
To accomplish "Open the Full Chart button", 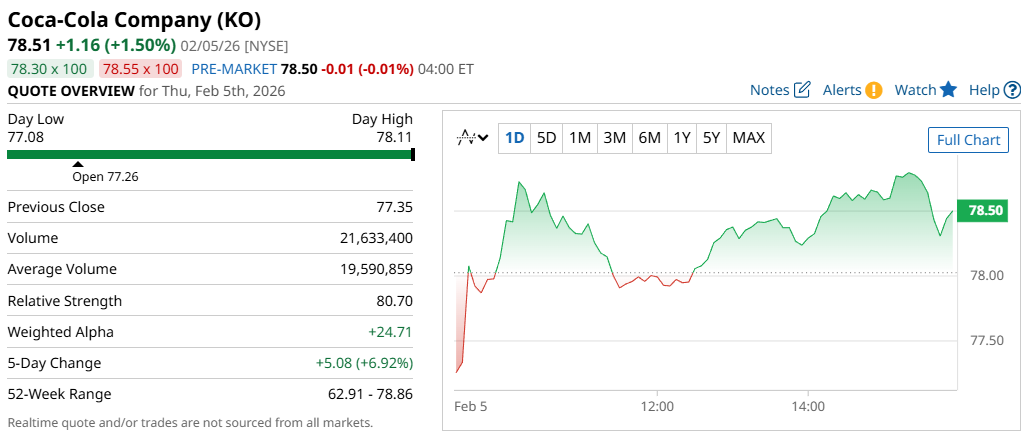I will (x=968, y=140).
